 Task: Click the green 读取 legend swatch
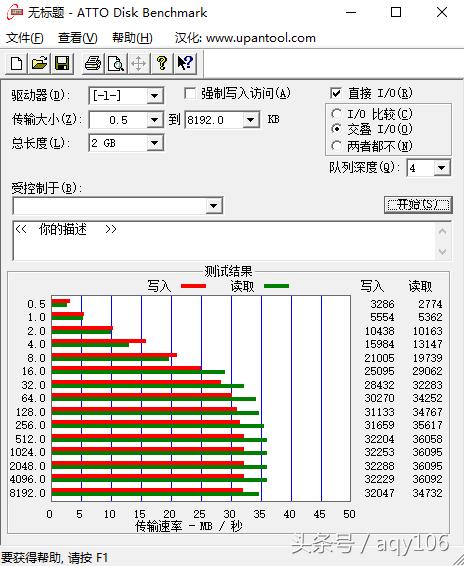[277, 286]
